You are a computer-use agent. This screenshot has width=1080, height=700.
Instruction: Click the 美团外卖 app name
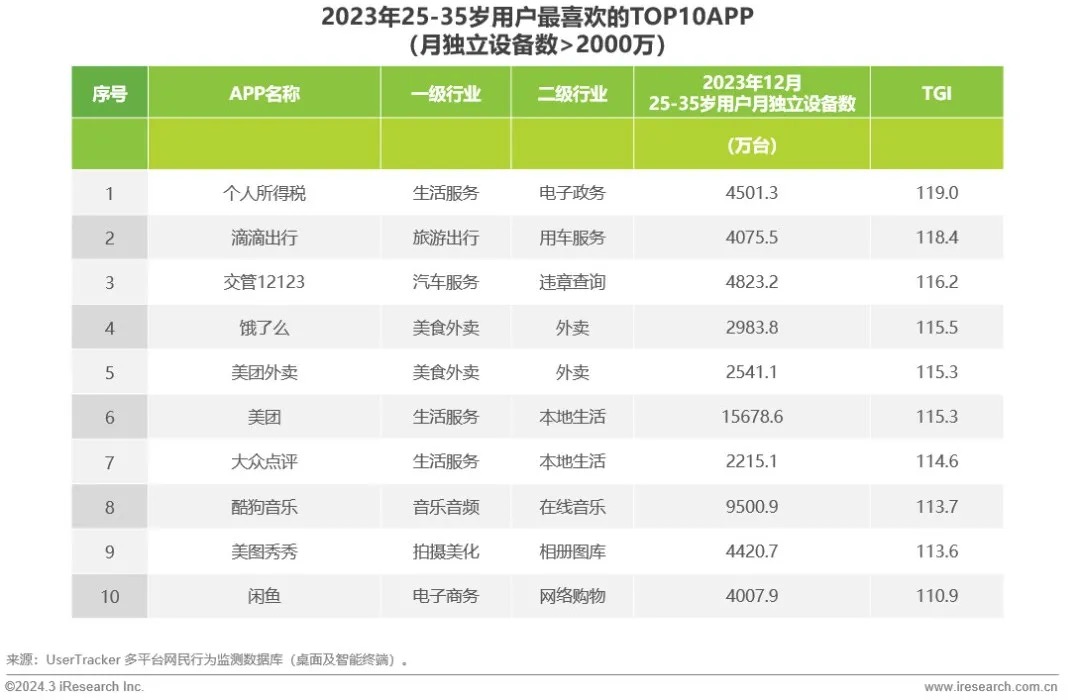pos(264,372)
